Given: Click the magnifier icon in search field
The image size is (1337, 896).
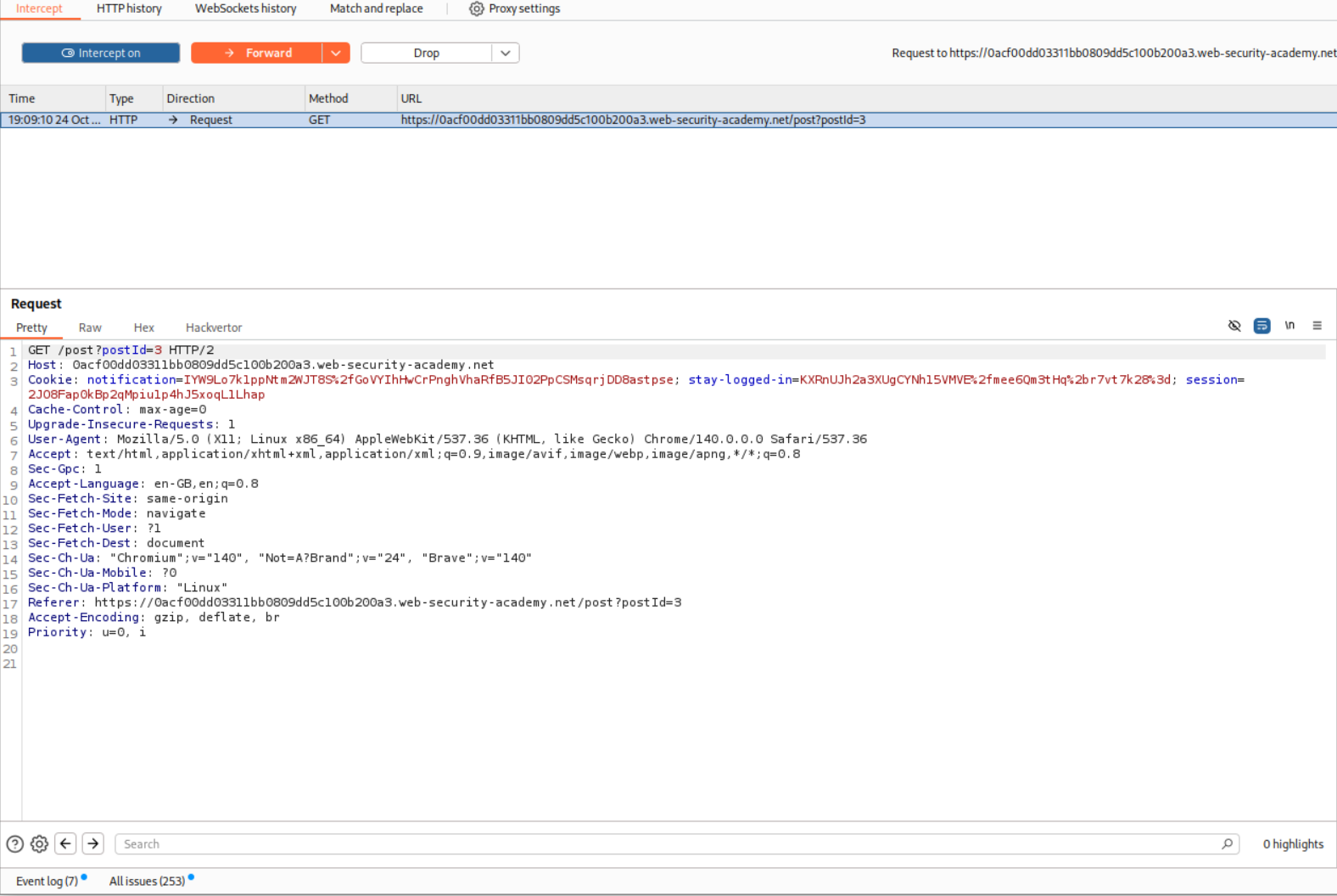Looking at the screenshot, I should (x=1227, y=844).
